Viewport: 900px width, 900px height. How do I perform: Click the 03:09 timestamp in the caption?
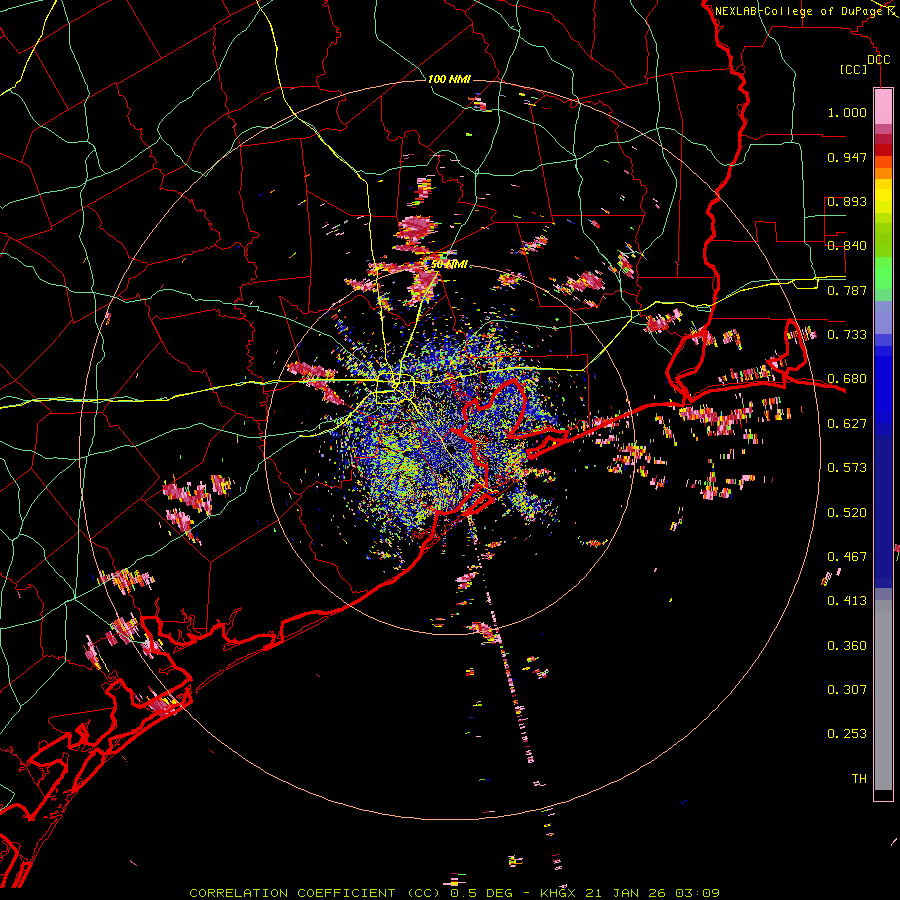(x=697, y=893)
